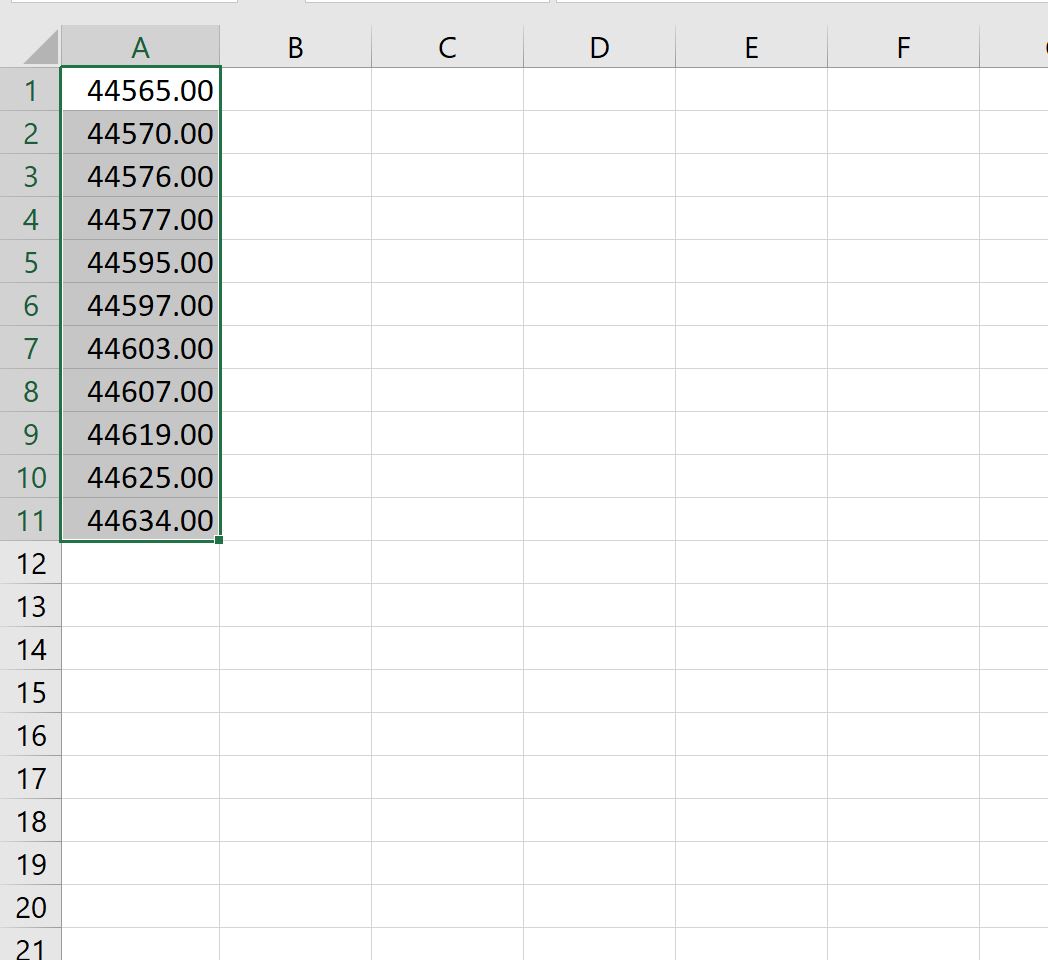Click cell containing 44570.00
The height and width of the screenshot is (960, 1048).
[140, 132]
